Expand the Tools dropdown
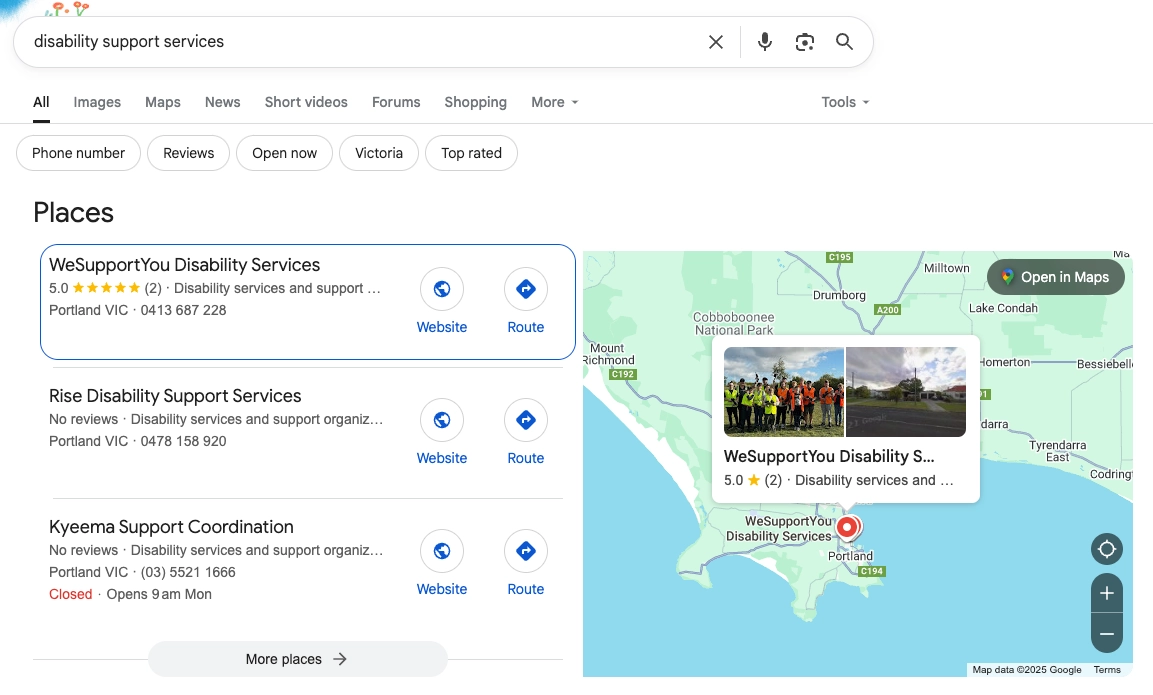Viewport: 1153px width, 695px height. 845,102
